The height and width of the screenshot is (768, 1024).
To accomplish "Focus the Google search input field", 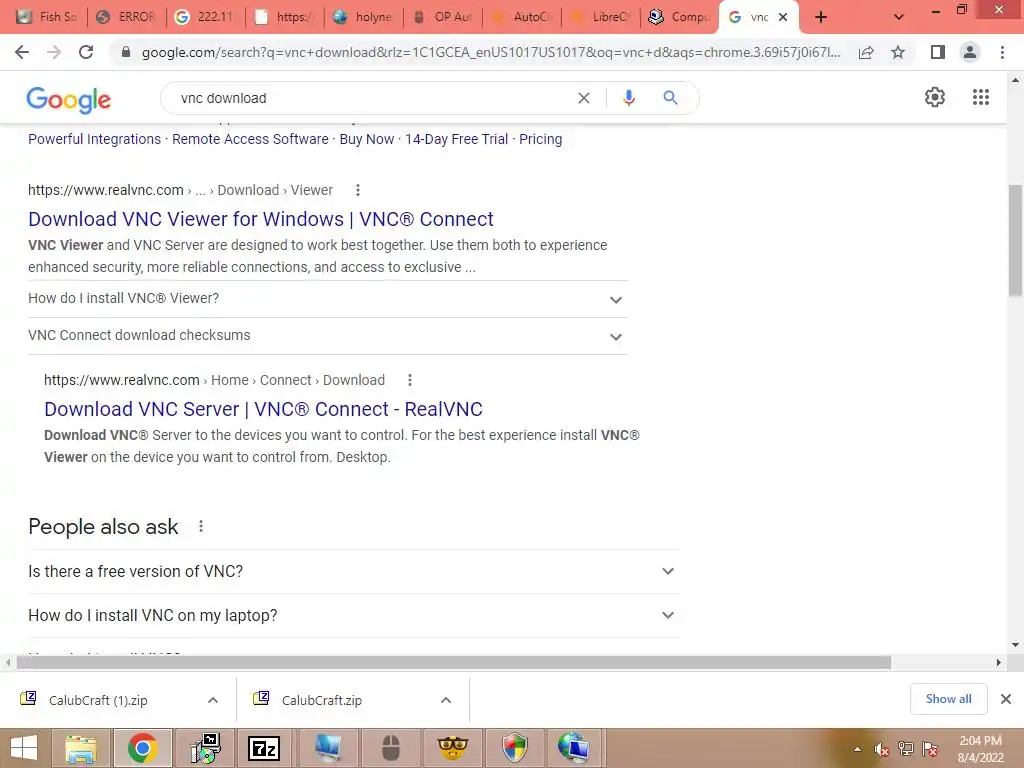I will [x=372, y=98].
